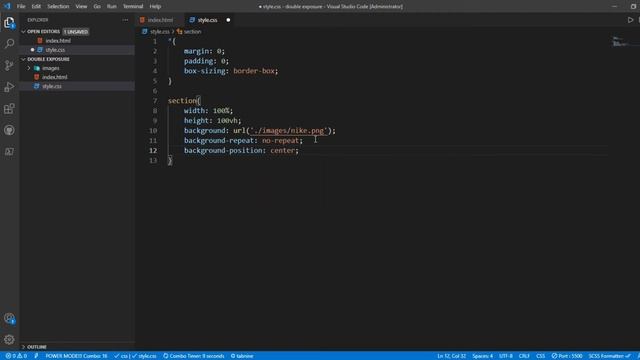Open index.html in Double Exposure folder
Viewport: 640px width, 360px height.
point(55,77)
